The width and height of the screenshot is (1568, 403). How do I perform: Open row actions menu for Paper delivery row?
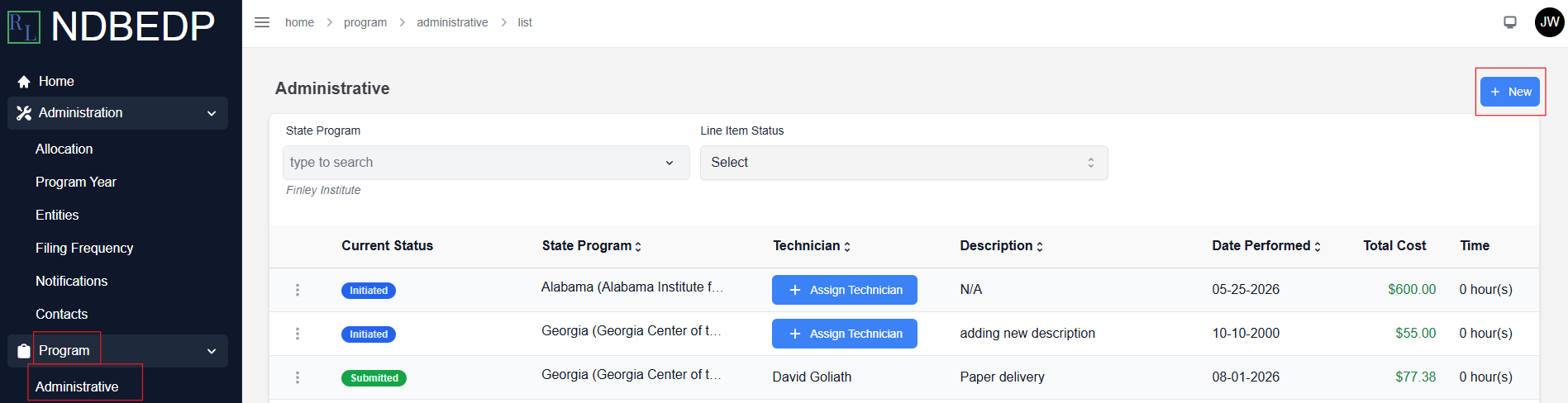tap(298, 377)
